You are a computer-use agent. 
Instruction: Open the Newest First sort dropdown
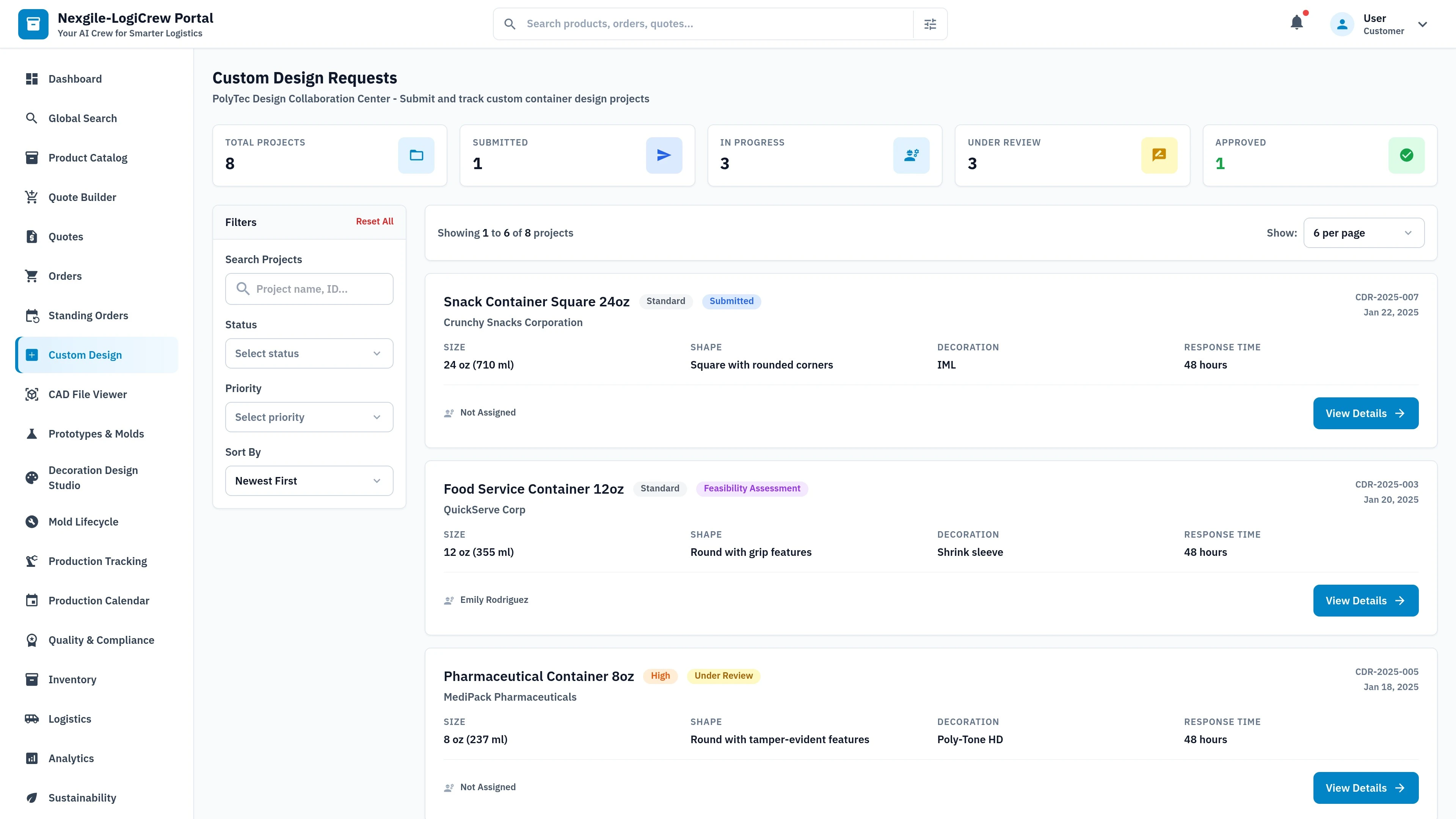click(x=309, y=480)
